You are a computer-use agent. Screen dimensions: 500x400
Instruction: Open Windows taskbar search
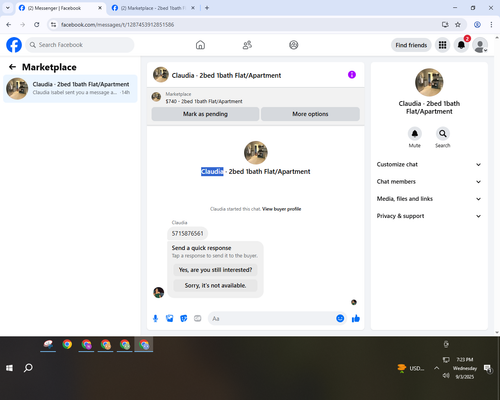pos(28,368)
